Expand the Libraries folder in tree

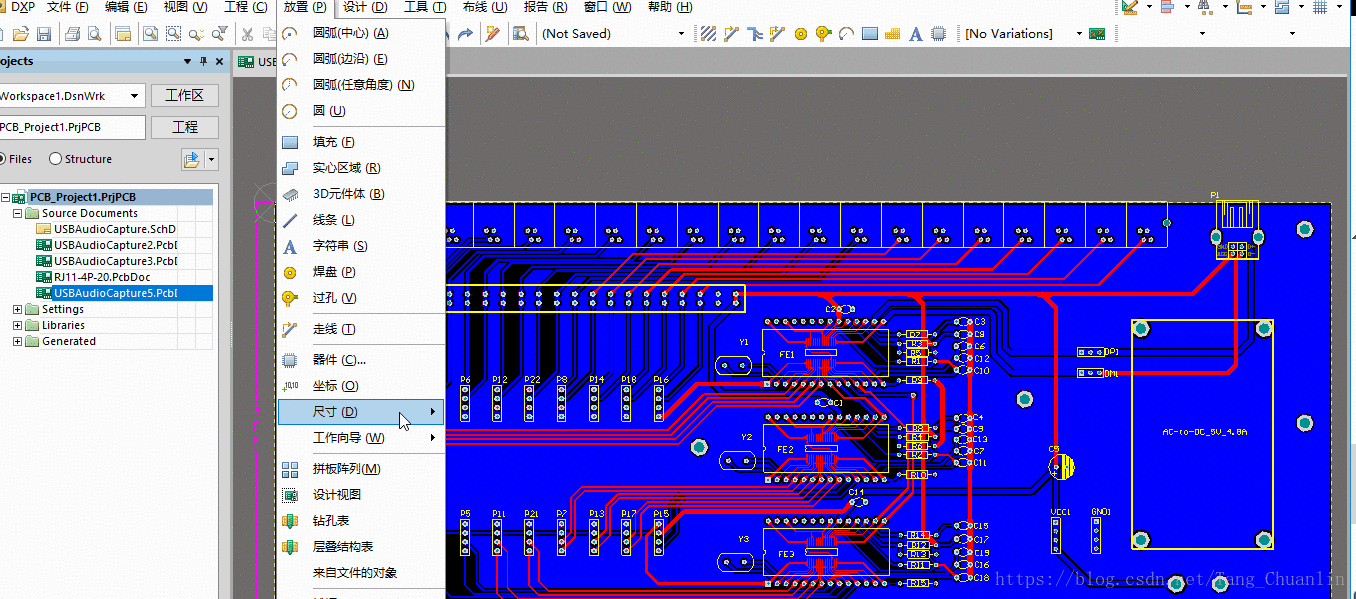(x=18, y=325)
